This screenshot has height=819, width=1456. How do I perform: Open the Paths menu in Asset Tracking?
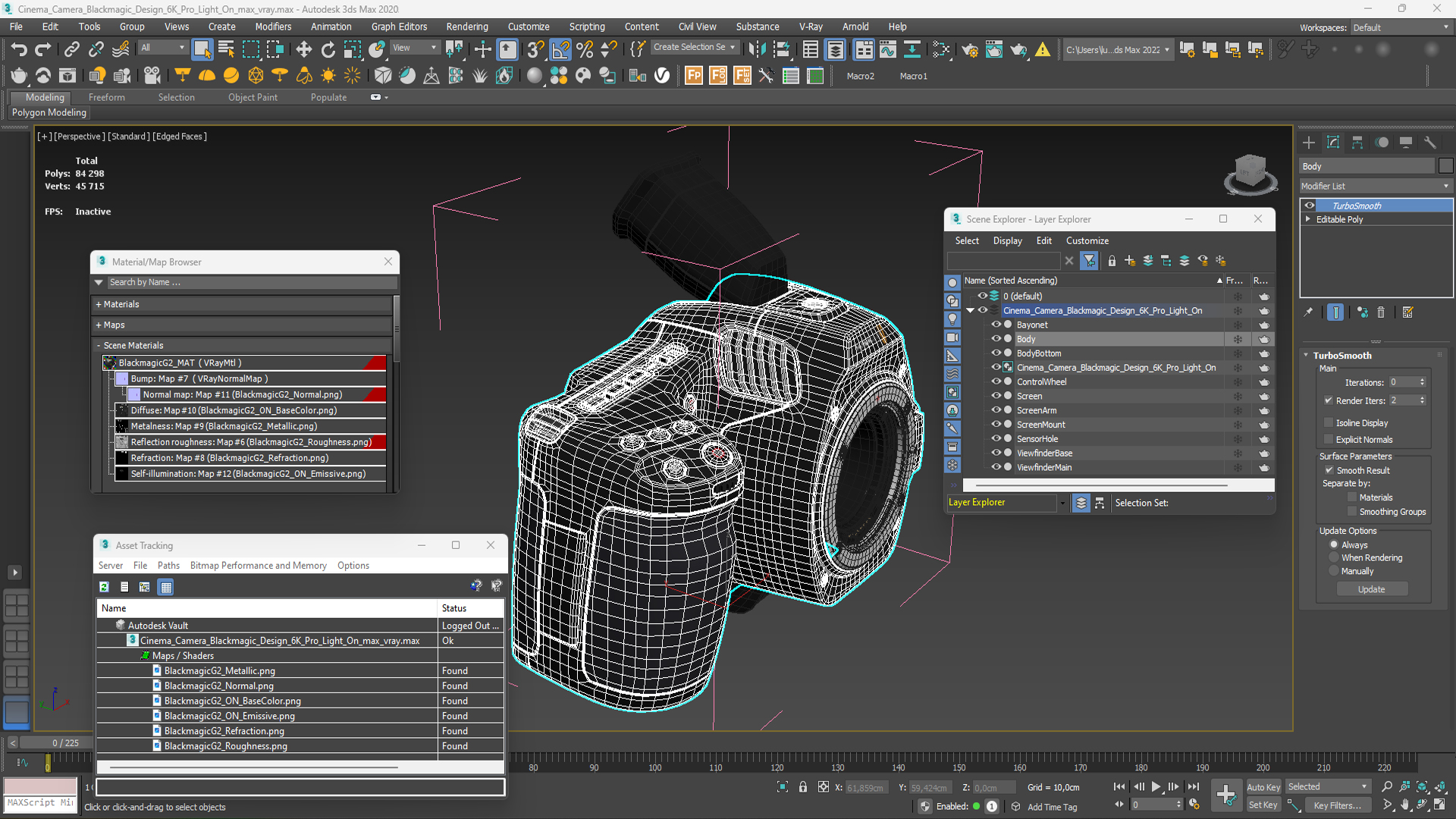(x=168, y=566)
